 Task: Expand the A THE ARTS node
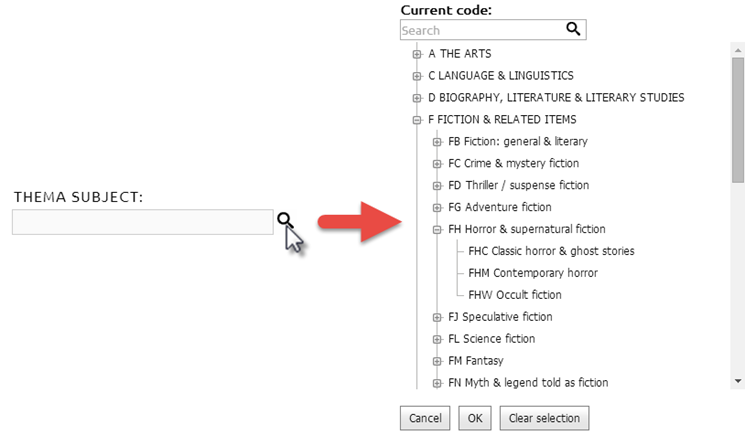coord(417,54)
